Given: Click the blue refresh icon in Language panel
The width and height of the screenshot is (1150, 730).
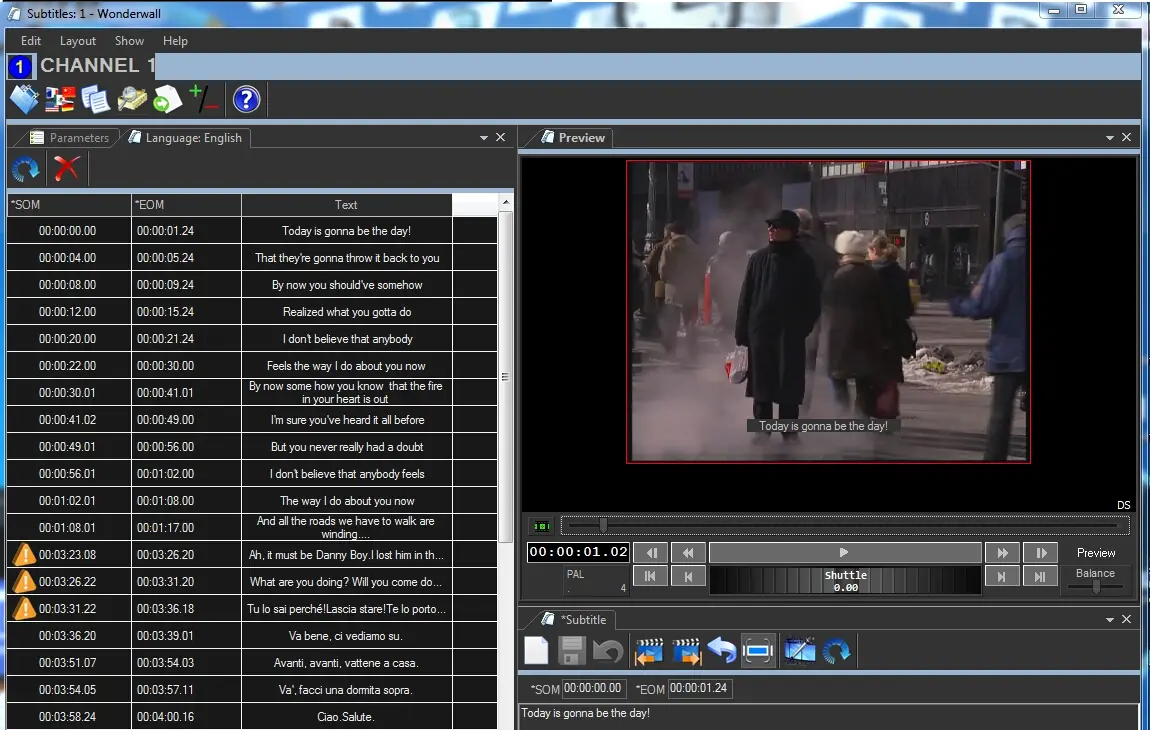Looking at the screenshot, I should 26,168.
